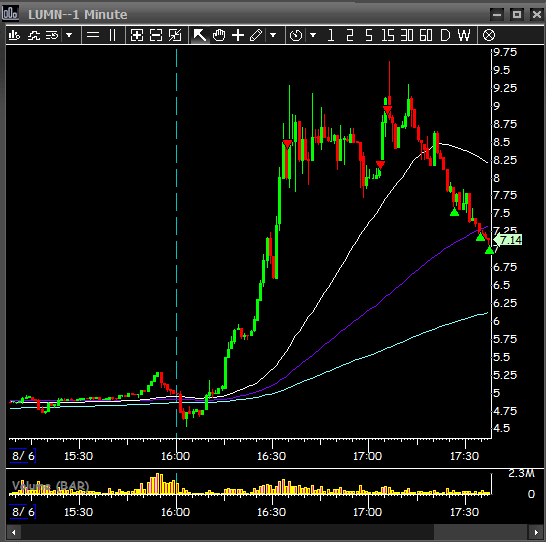Click the circled X clear icon
The image size is (546, 542).
point(489,35)
